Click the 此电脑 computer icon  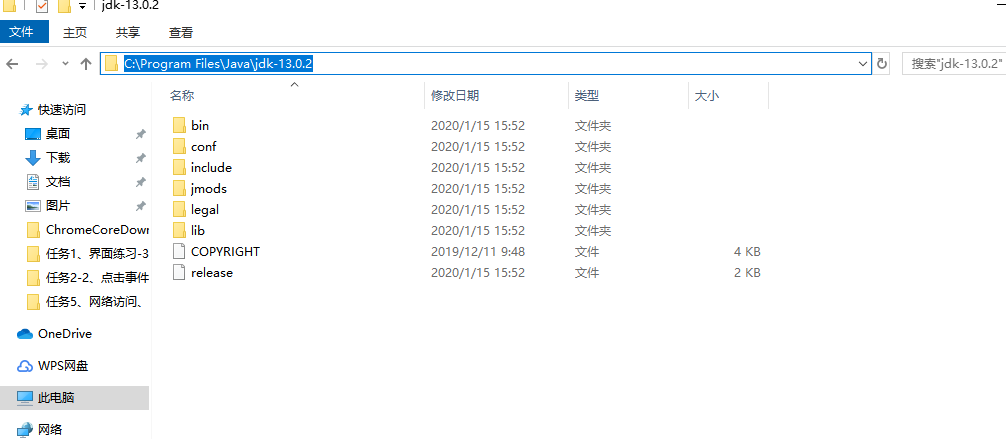point(24,398)
